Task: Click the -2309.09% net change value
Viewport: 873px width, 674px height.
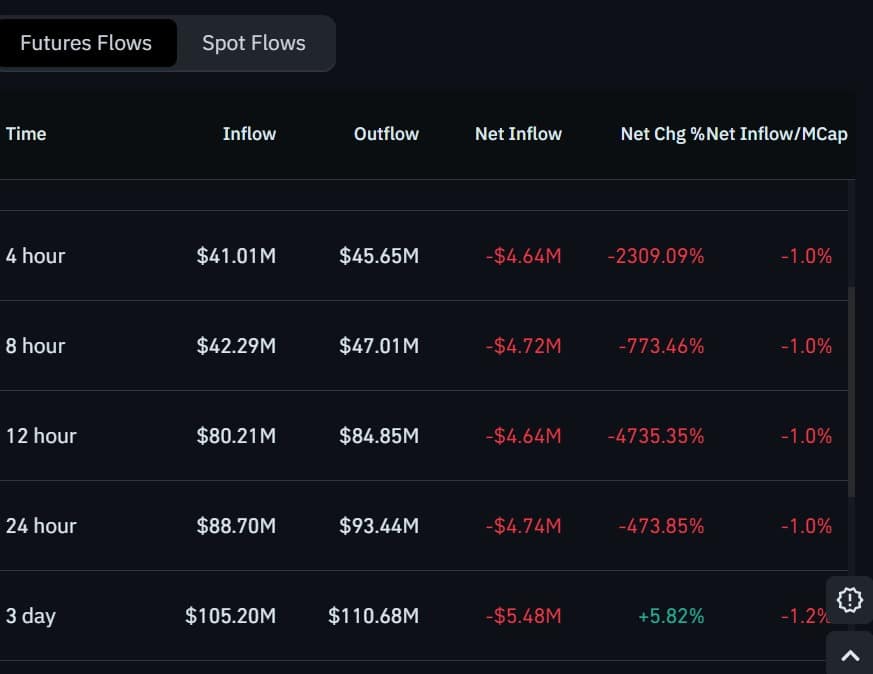Action: click(x=656, y=256)
